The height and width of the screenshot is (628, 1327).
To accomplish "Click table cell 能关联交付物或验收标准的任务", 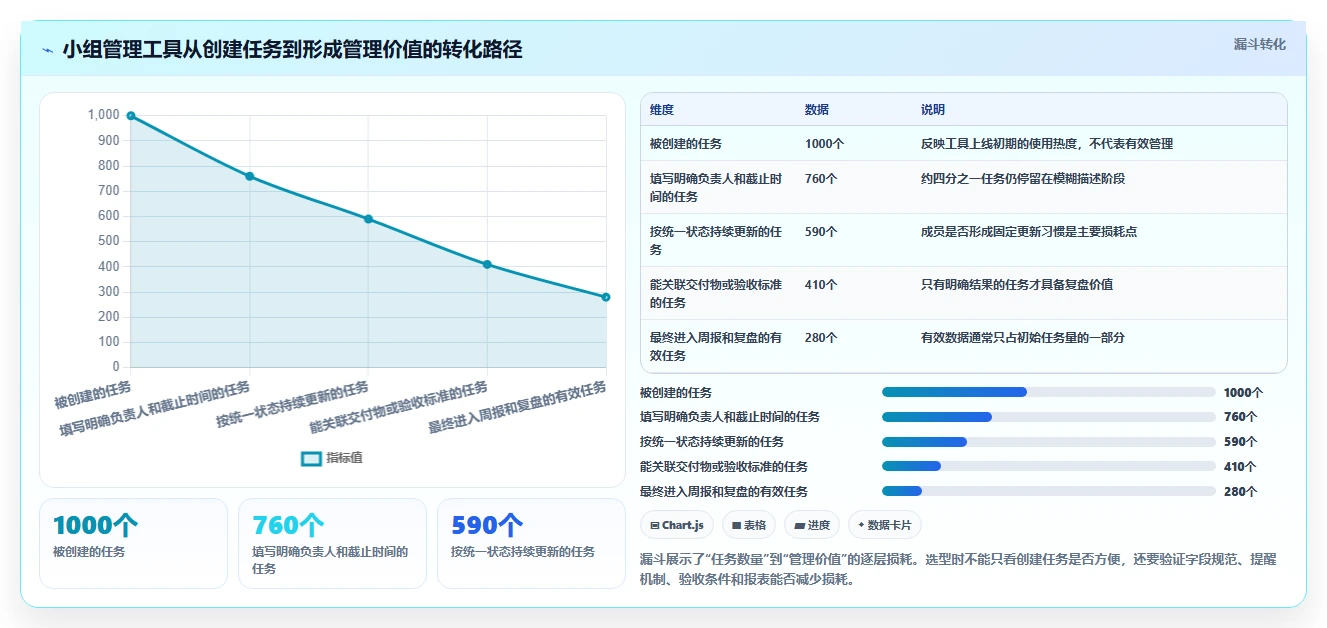I will coord(716,294).
